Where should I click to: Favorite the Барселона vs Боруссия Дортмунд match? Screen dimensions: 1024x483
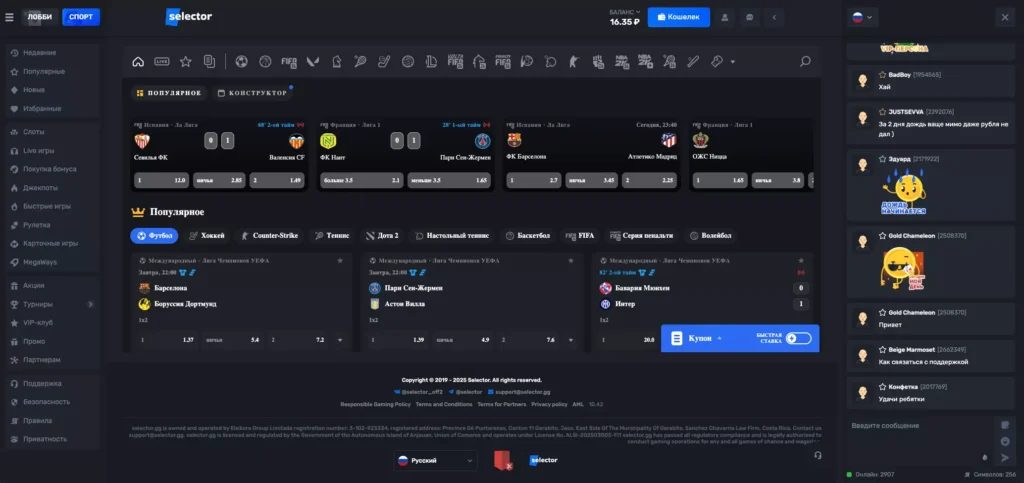pyautogui.click(x=340, y=260)
